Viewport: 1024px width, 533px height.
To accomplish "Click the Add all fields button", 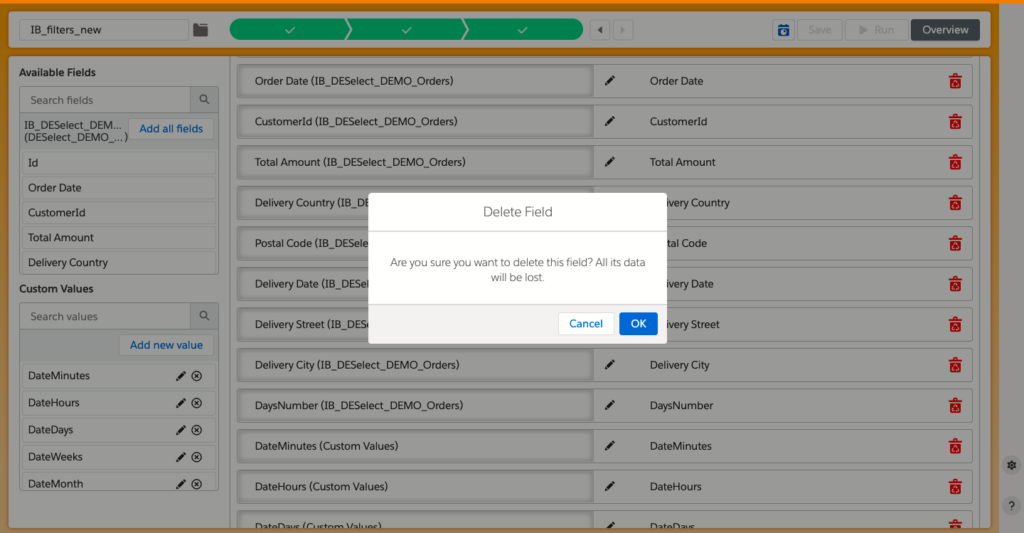I will coord(171,129).
